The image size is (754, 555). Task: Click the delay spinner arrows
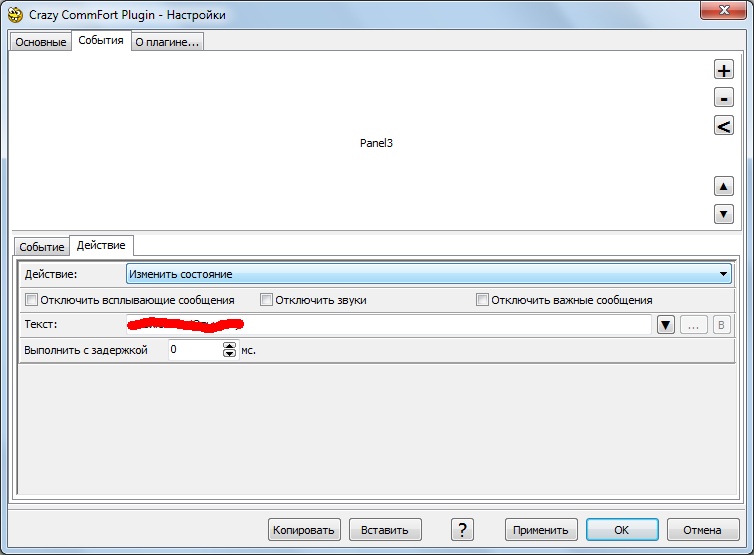click(x=230, y=350)
